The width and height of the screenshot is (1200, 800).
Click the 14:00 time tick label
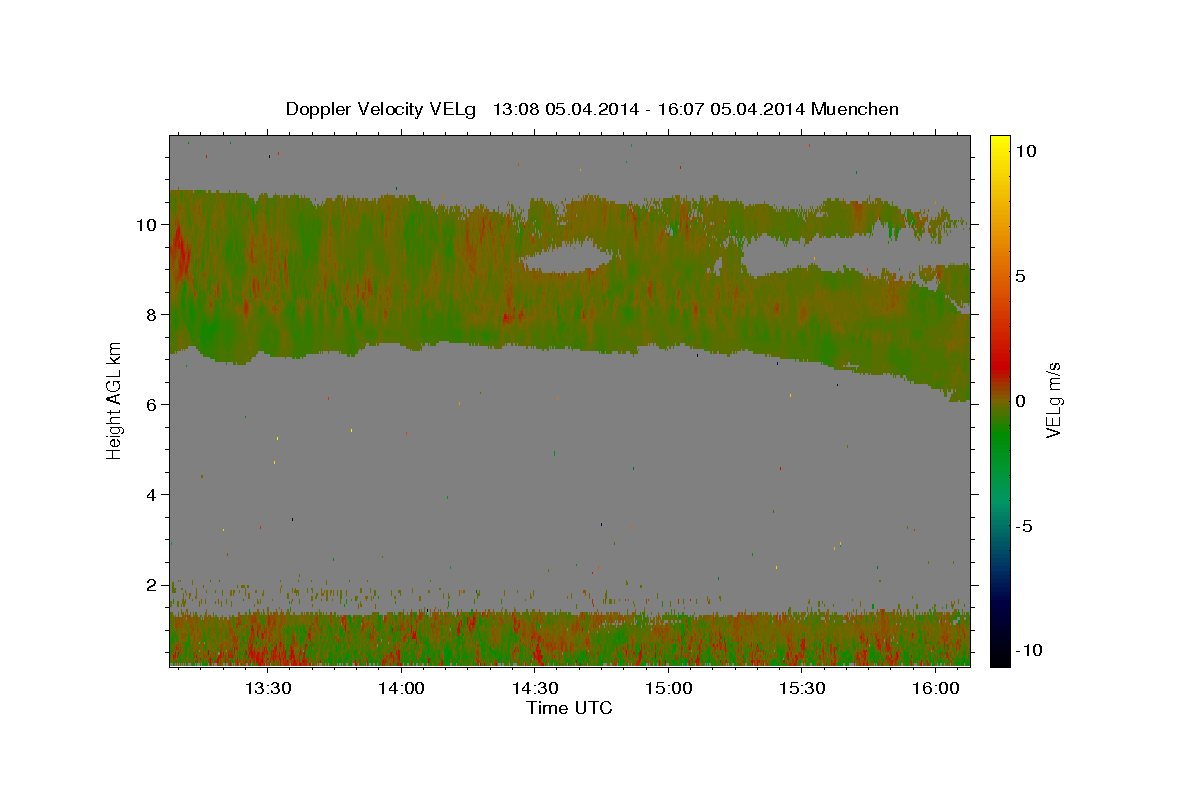click(401, 688)
